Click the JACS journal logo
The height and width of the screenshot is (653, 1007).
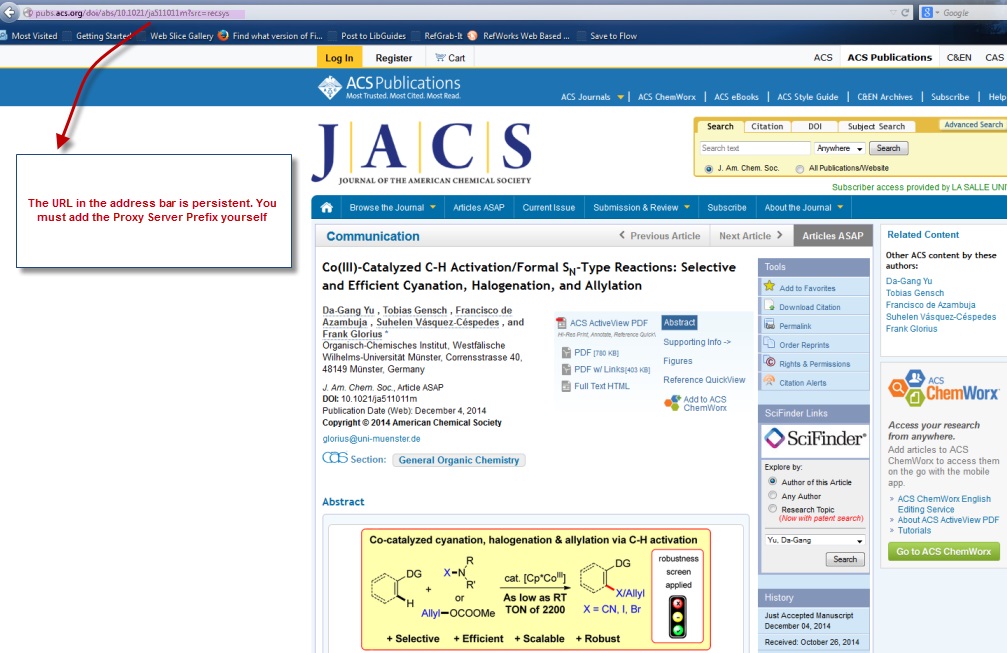coord(422,153)
